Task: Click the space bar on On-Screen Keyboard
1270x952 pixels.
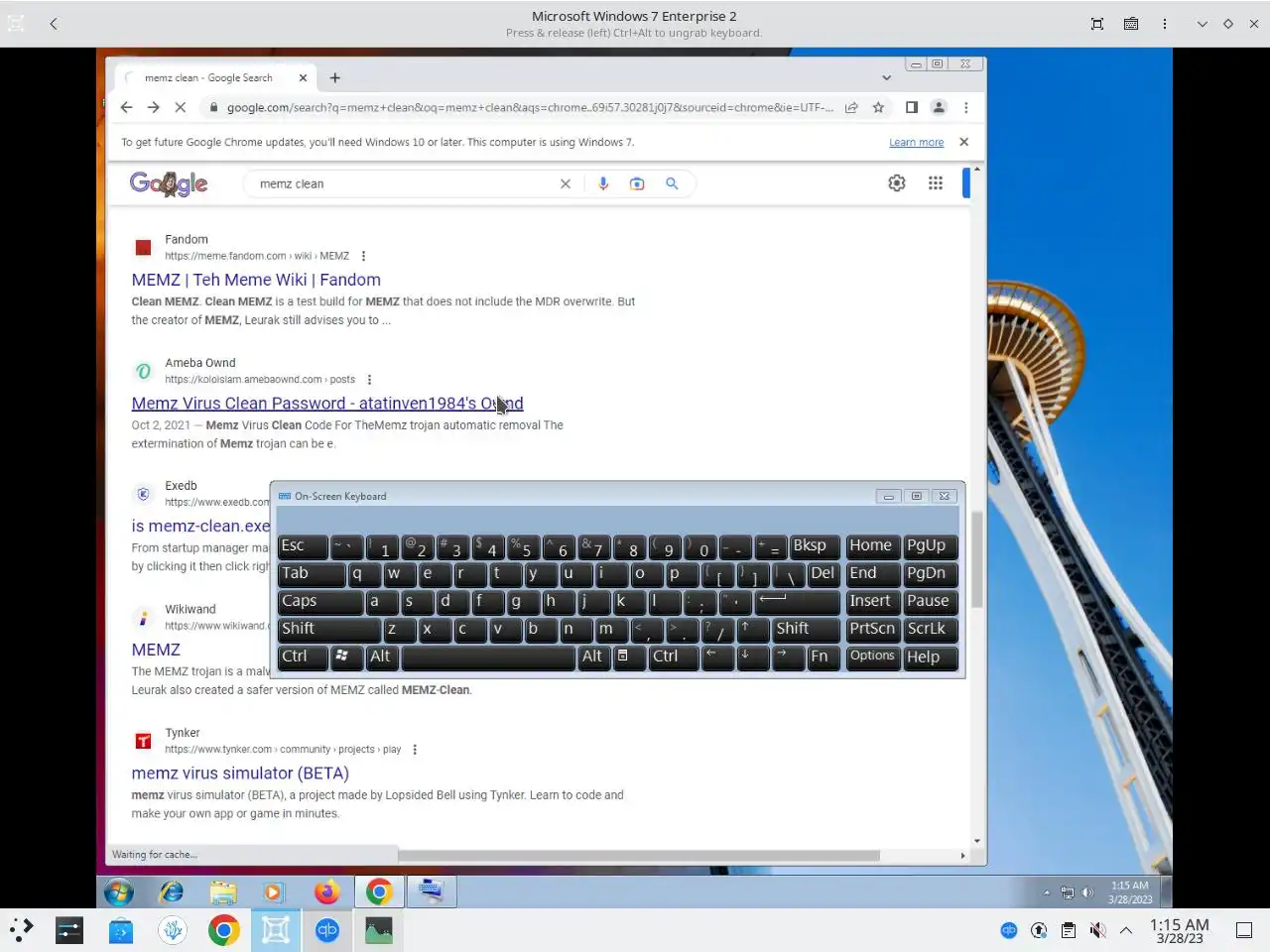Action: [x=488, y=657]
